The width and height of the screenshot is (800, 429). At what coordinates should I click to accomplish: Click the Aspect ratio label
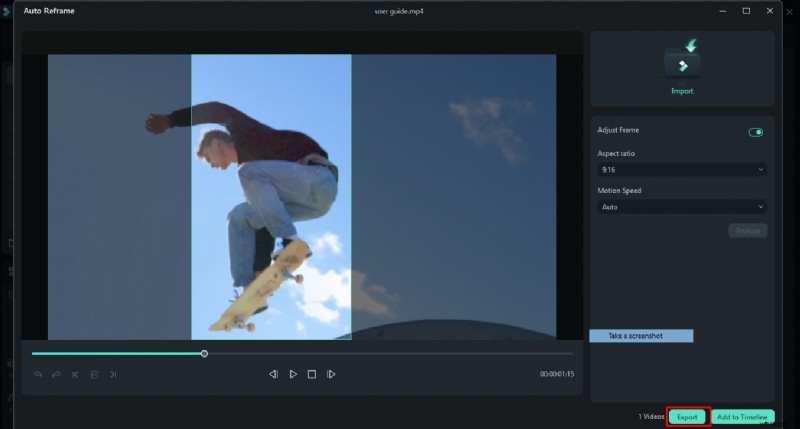click(616, 154)
